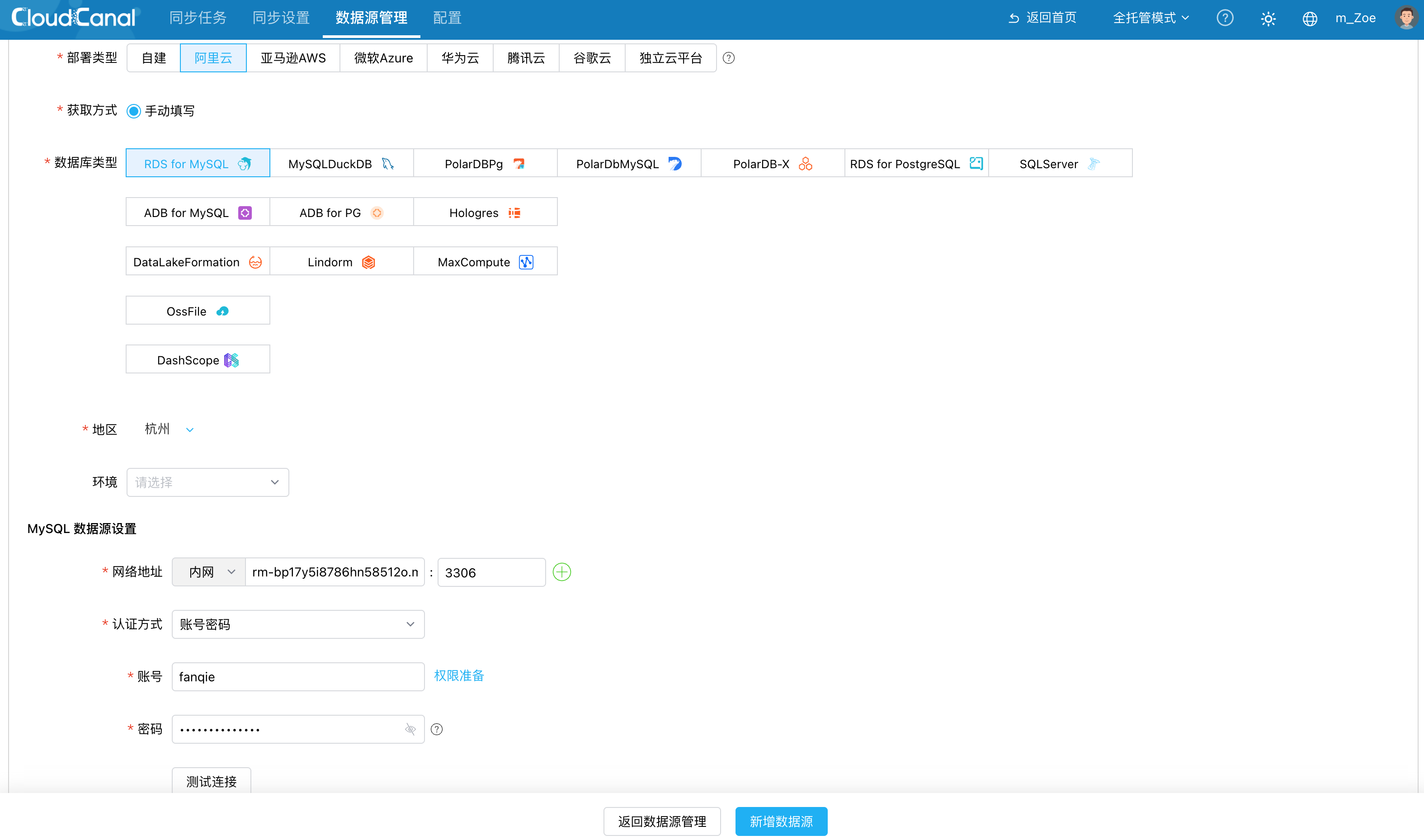The height and width of the screenshot is (840, 1424).
Task: Open 同步设置 tab
Action: (281, 18)
